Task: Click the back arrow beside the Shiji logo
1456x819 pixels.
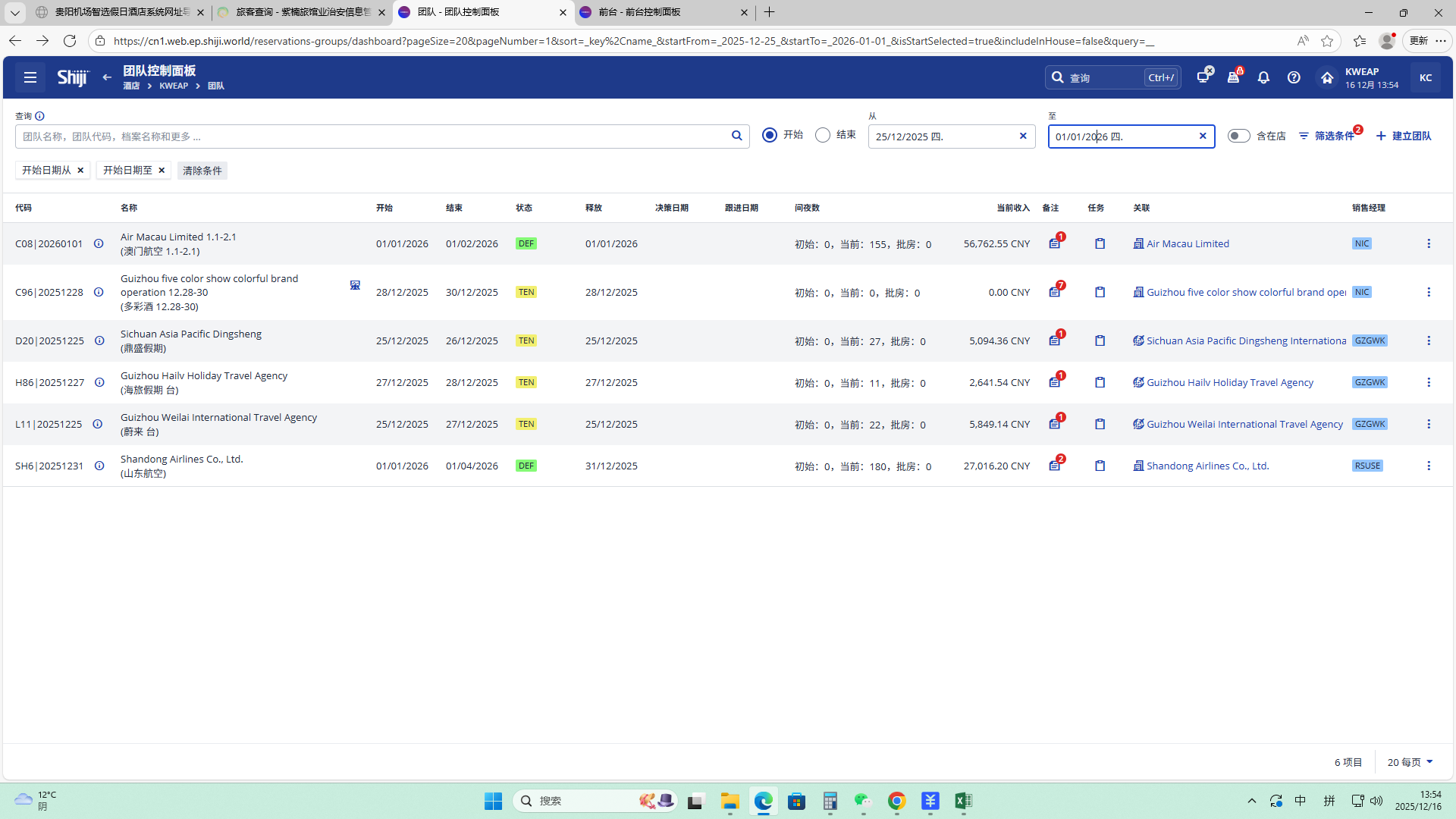Action: pyautogui.click(x=107, y=77)
